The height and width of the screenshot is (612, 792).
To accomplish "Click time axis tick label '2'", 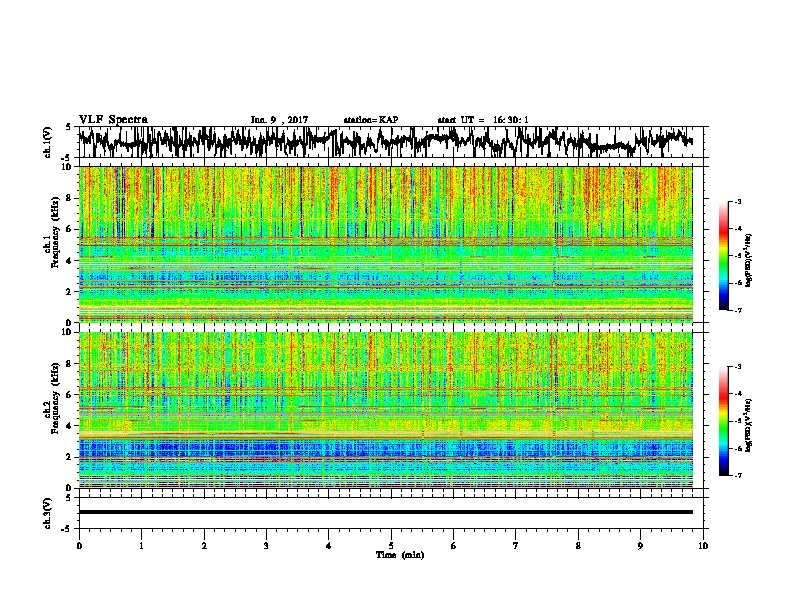I will [x=204, y=546].
